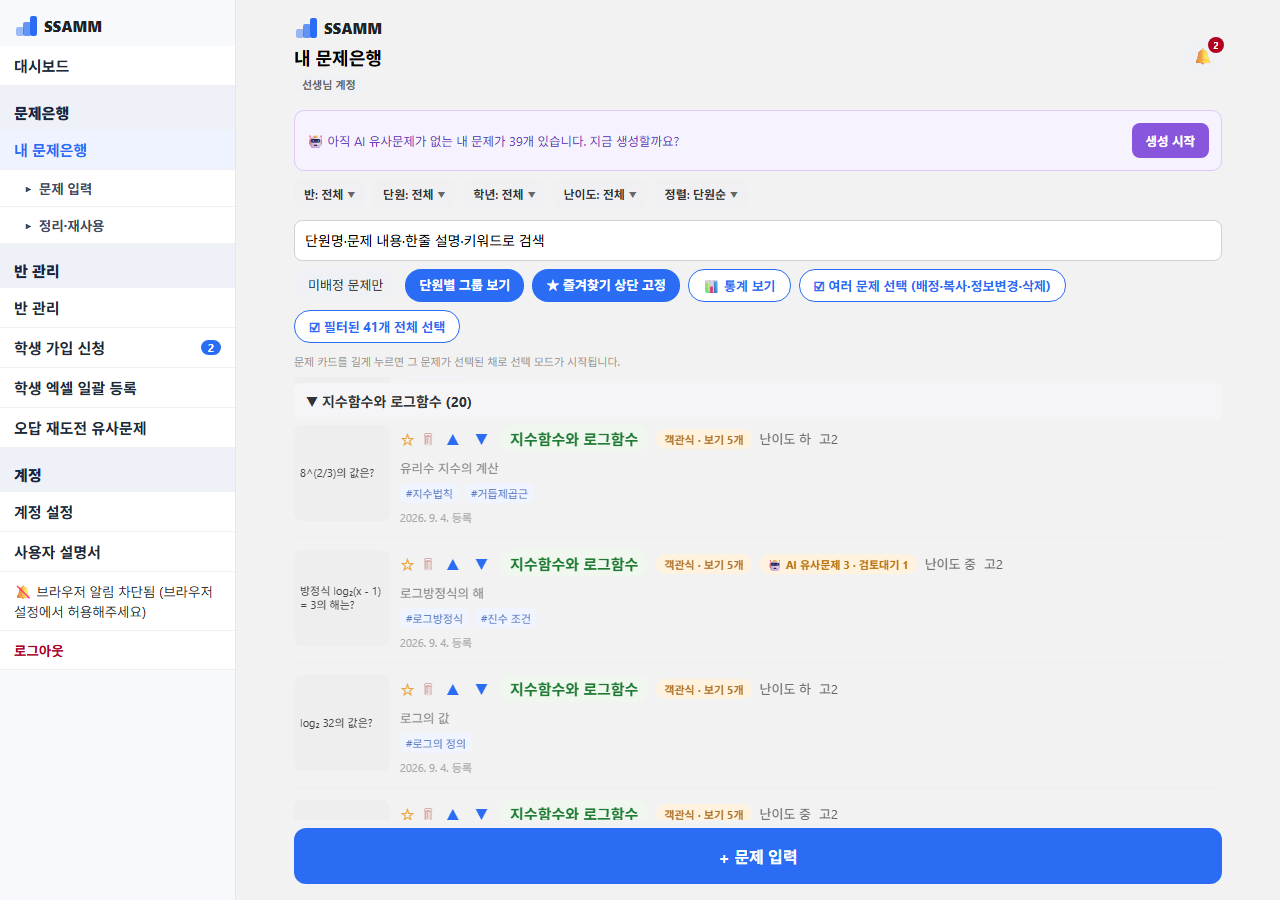Open 오답 재도전 유사문제 in the sidebar
This screenshot has width=1280, height=900.
point(117,428)
